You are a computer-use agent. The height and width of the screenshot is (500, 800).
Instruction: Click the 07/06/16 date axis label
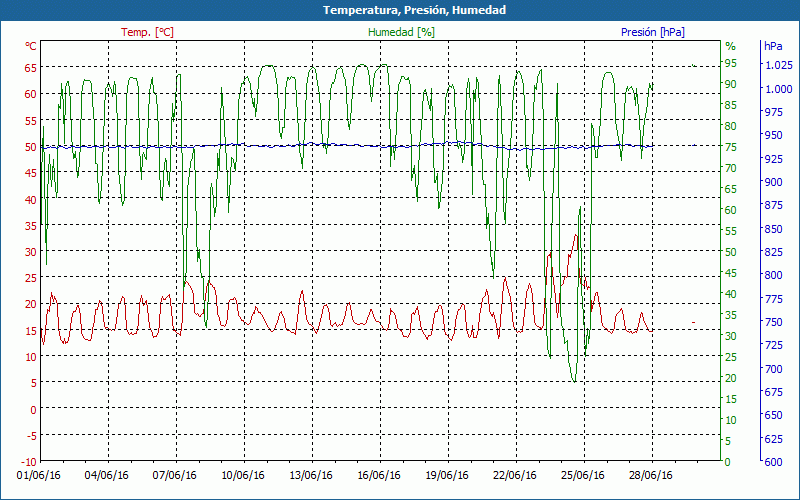[174, 476]
